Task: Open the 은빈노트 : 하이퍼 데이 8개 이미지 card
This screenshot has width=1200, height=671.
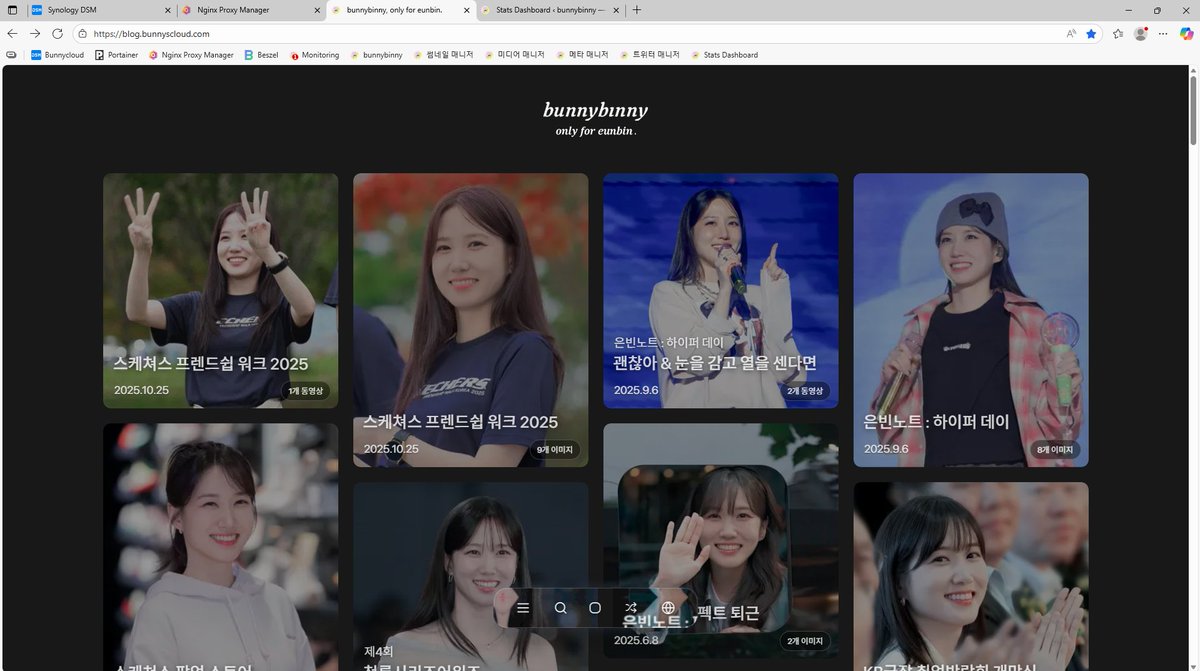Action: click(970, 320)
